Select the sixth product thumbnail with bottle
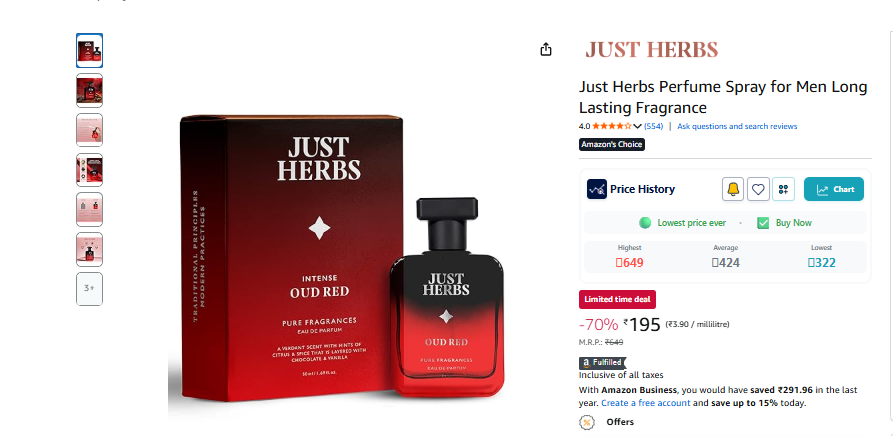Viewport: 893px width, 436px height. tap(89, 249)
